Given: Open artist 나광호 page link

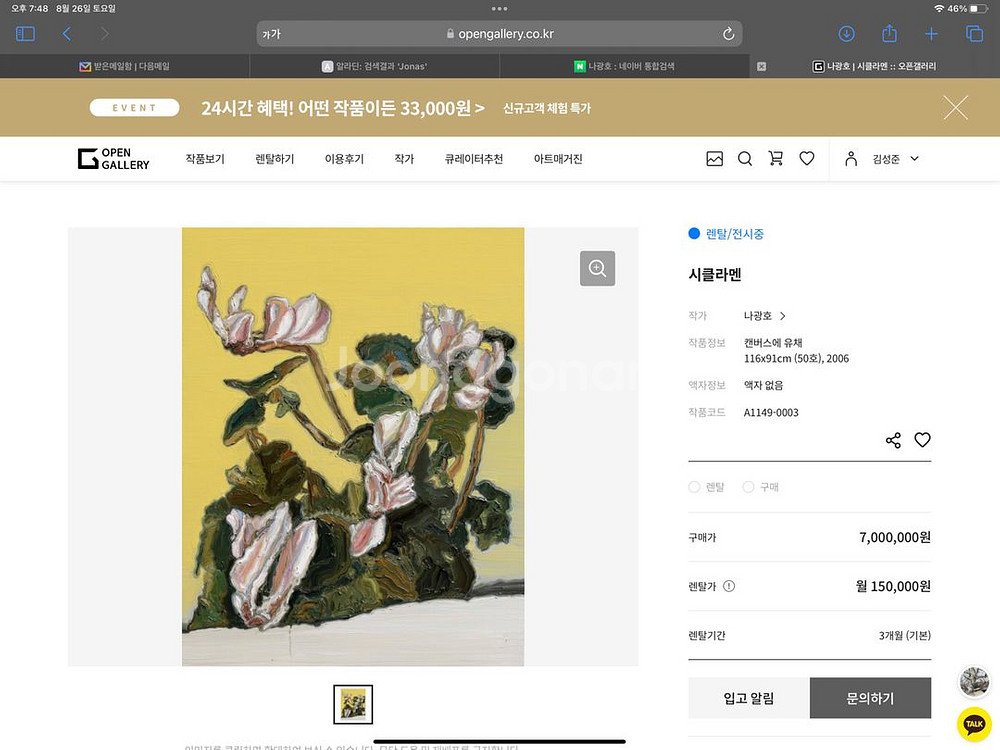Looking at the screenshot, I should [x=758, y=316].
